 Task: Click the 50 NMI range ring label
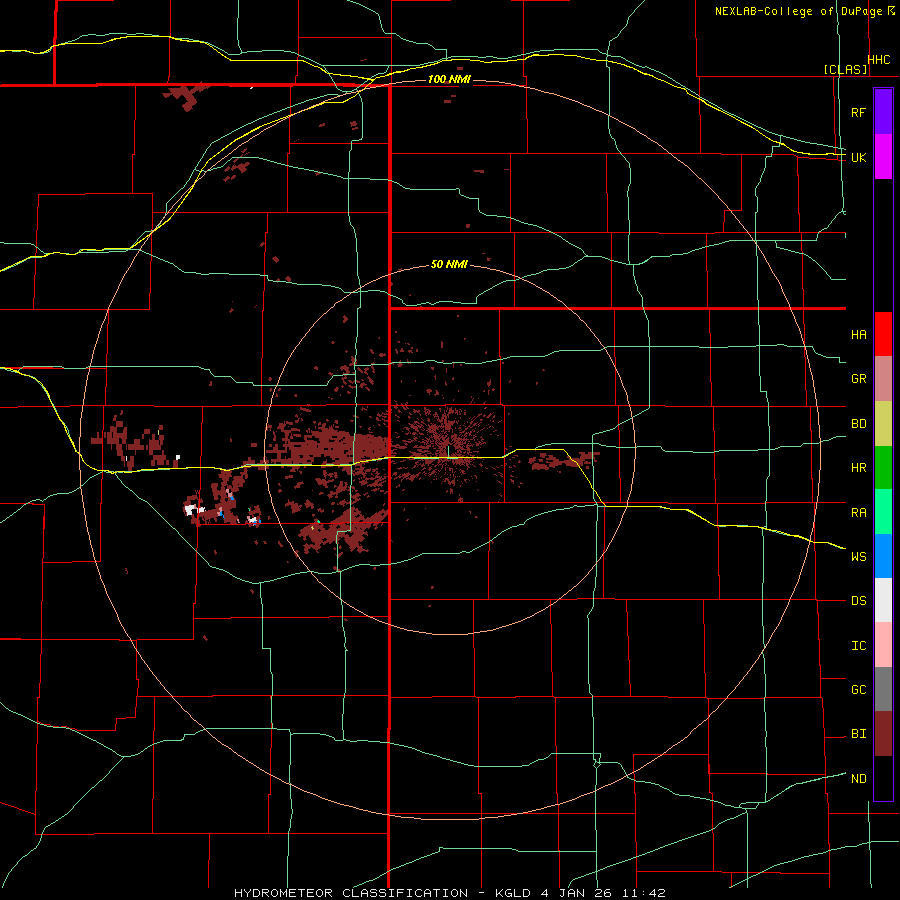coord(449,265)
